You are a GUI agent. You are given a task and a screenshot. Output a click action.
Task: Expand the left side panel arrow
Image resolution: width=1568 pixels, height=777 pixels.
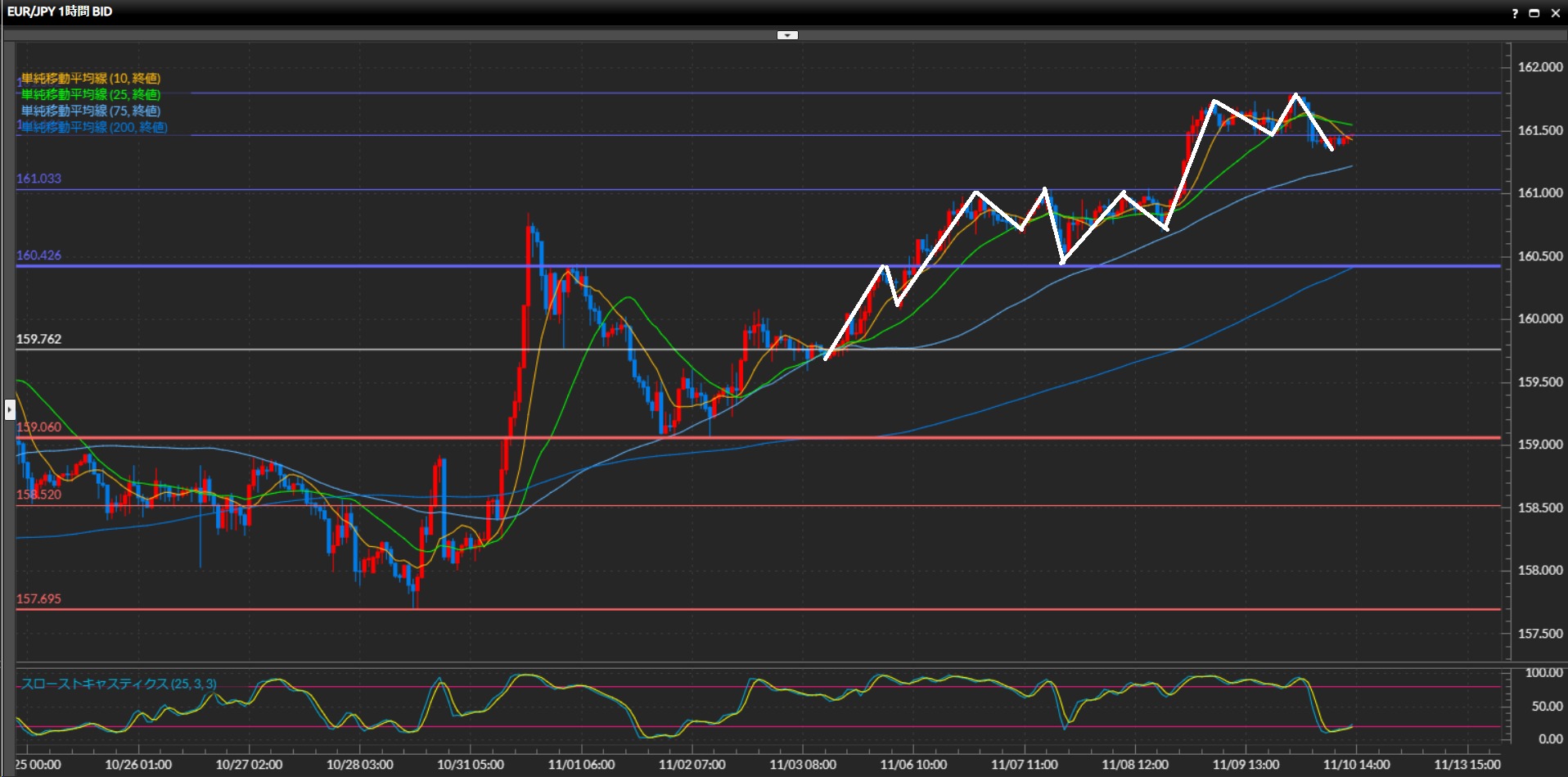point(10,409)
